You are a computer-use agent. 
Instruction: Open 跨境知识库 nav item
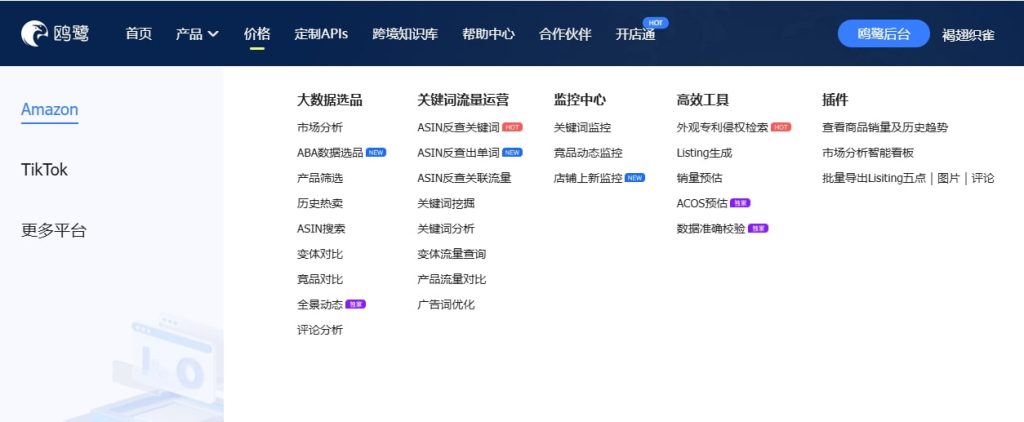pos(405,34)
